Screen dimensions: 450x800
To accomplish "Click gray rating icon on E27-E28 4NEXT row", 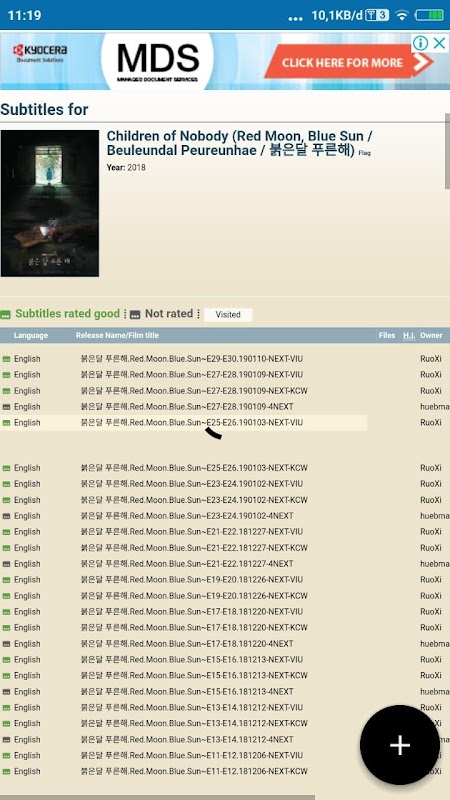I will tap(6, 407).
